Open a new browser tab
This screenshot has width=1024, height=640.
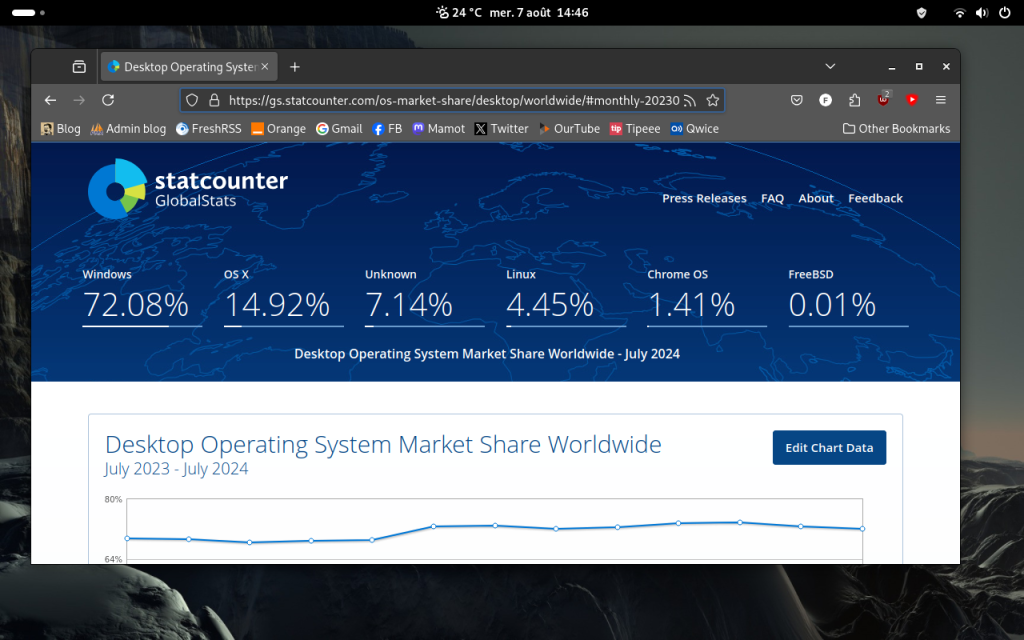click(295, 67)
